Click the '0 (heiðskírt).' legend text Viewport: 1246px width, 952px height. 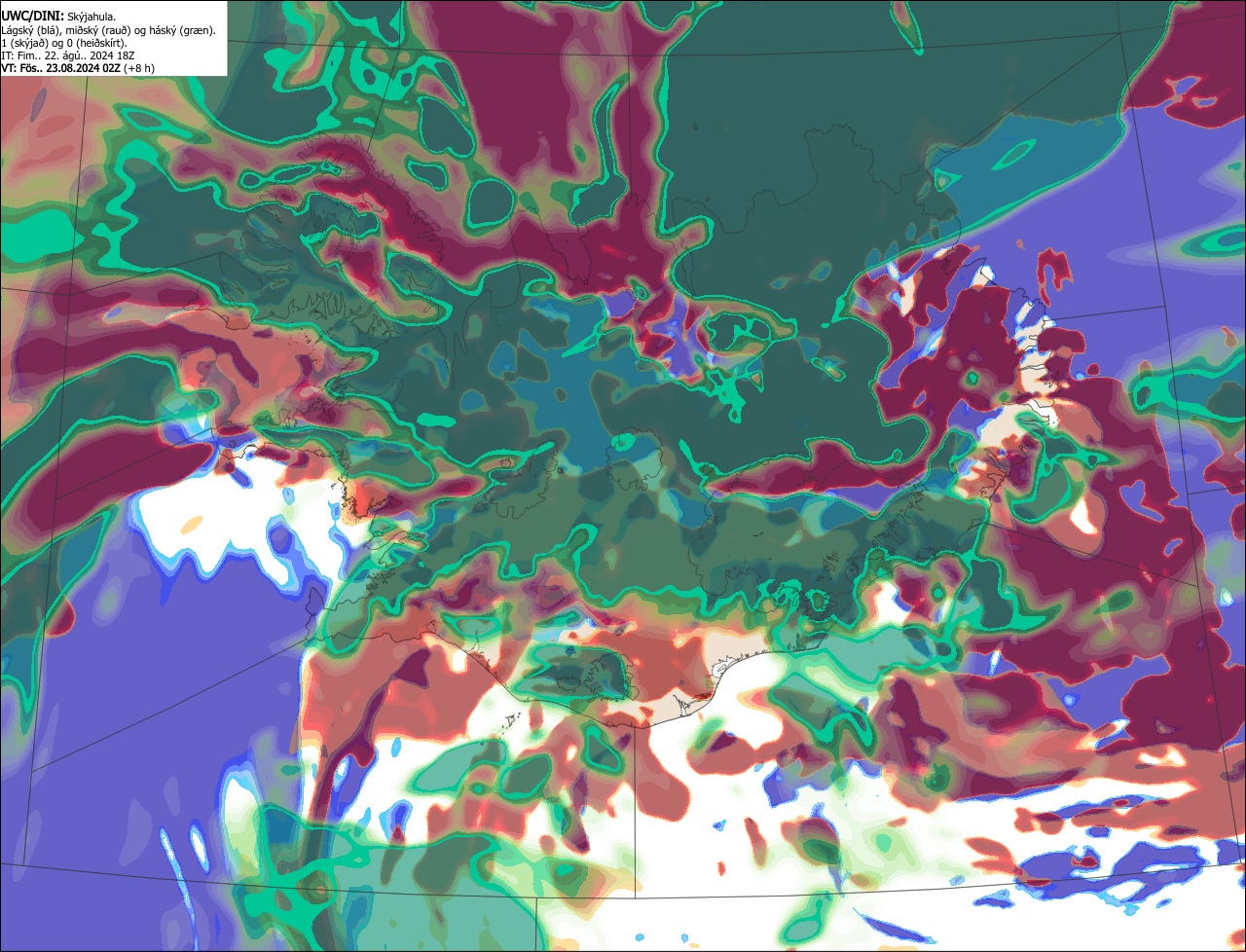(x=96, y=44)
